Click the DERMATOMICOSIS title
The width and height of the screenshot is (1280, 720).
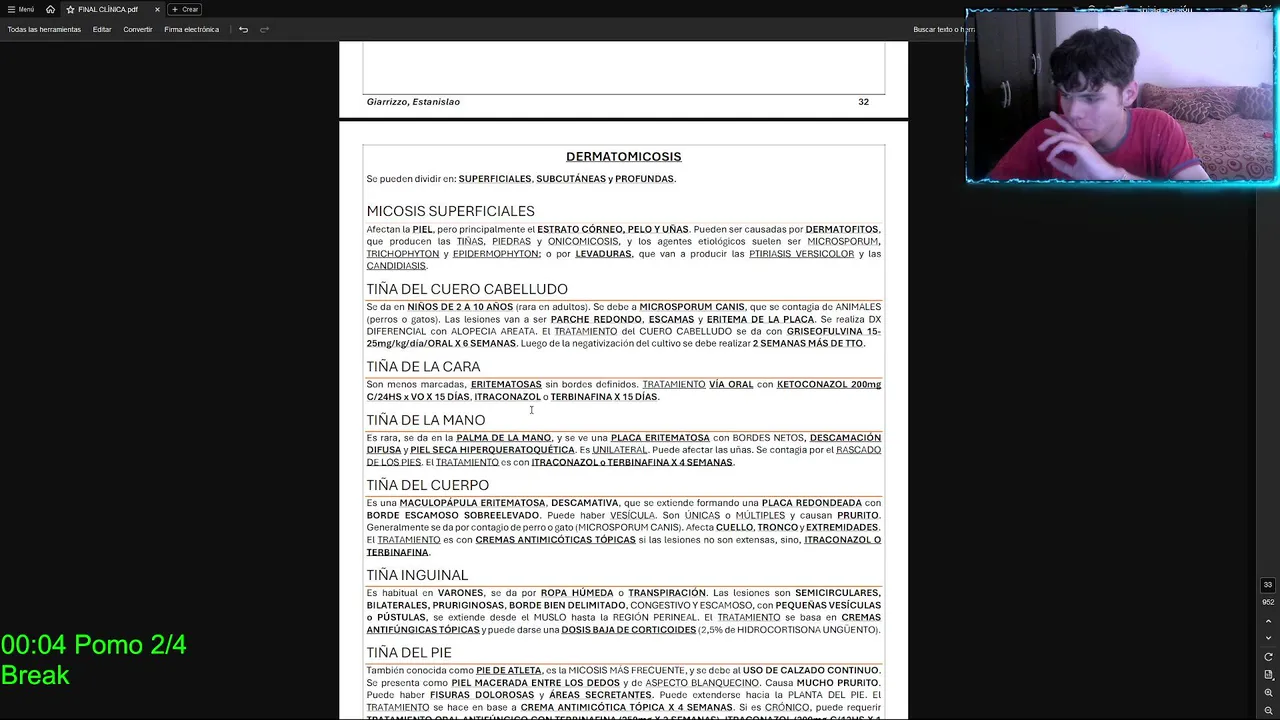tap(623, 157)
